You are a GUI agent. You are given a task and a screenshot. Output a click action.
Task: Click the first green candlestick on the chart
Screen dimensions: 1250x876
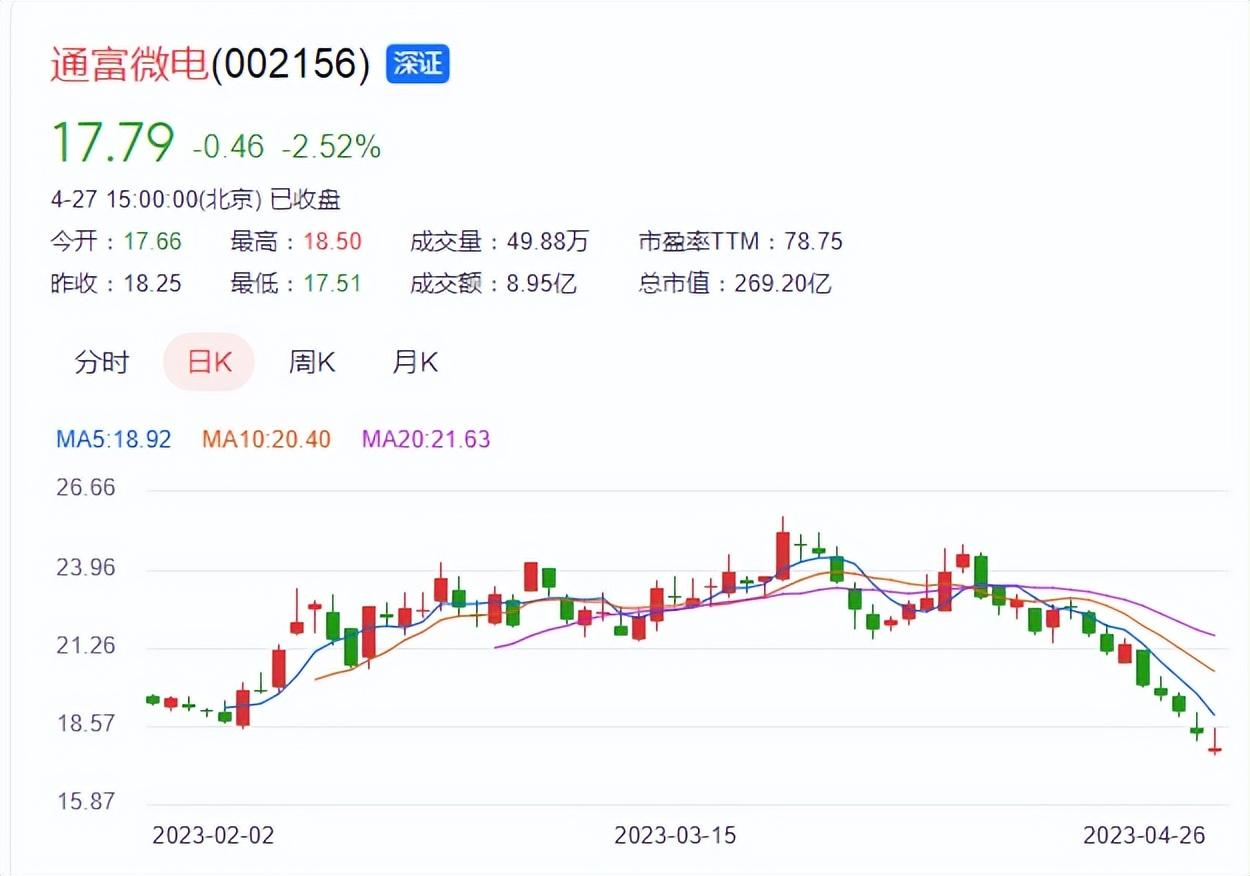(x=153, y=700)
